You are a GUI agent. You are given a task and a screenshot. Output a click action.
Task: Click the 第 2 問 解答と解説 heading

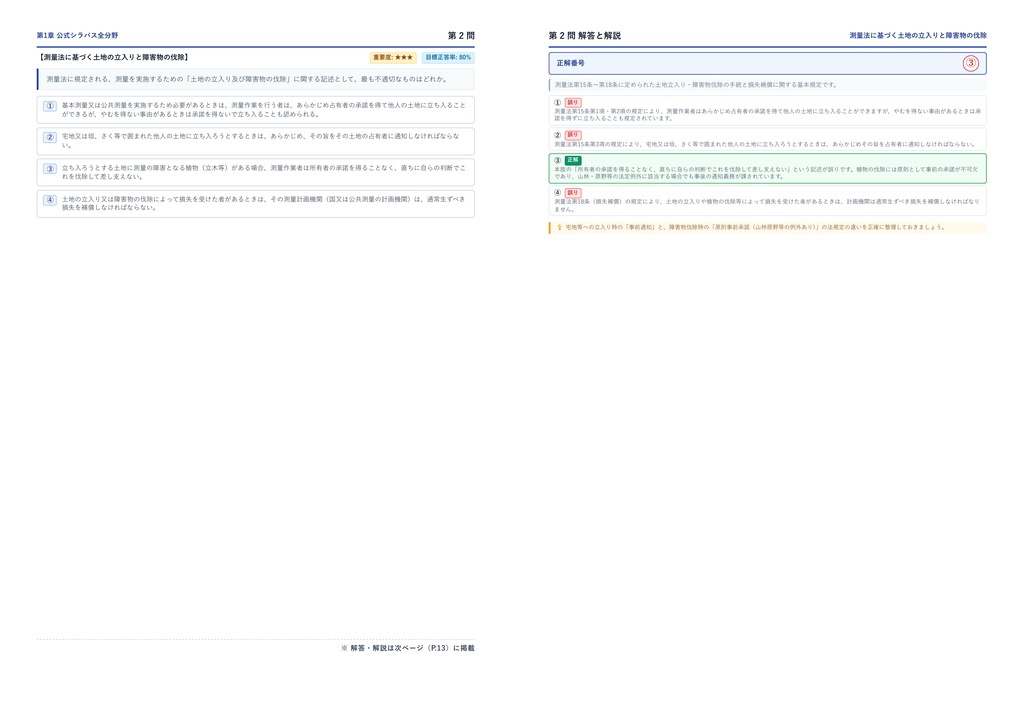[x=584, y=35]
